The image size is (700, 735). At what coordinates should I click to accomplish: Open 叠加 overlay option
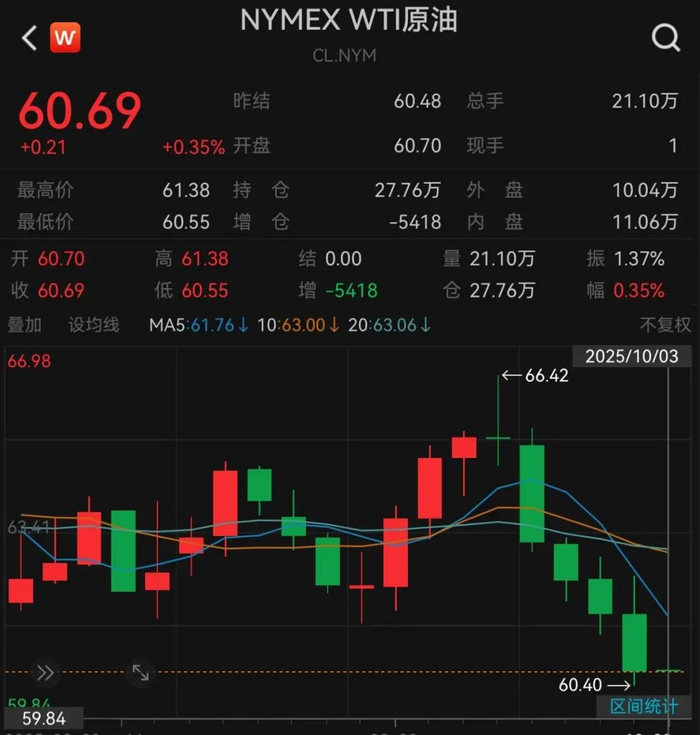tap(25, 325)
